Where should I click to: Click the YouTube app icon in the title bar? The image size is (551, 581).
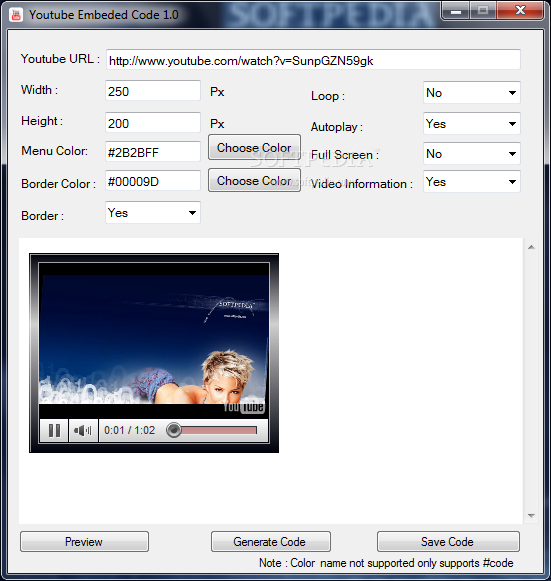tap(16, 15)
